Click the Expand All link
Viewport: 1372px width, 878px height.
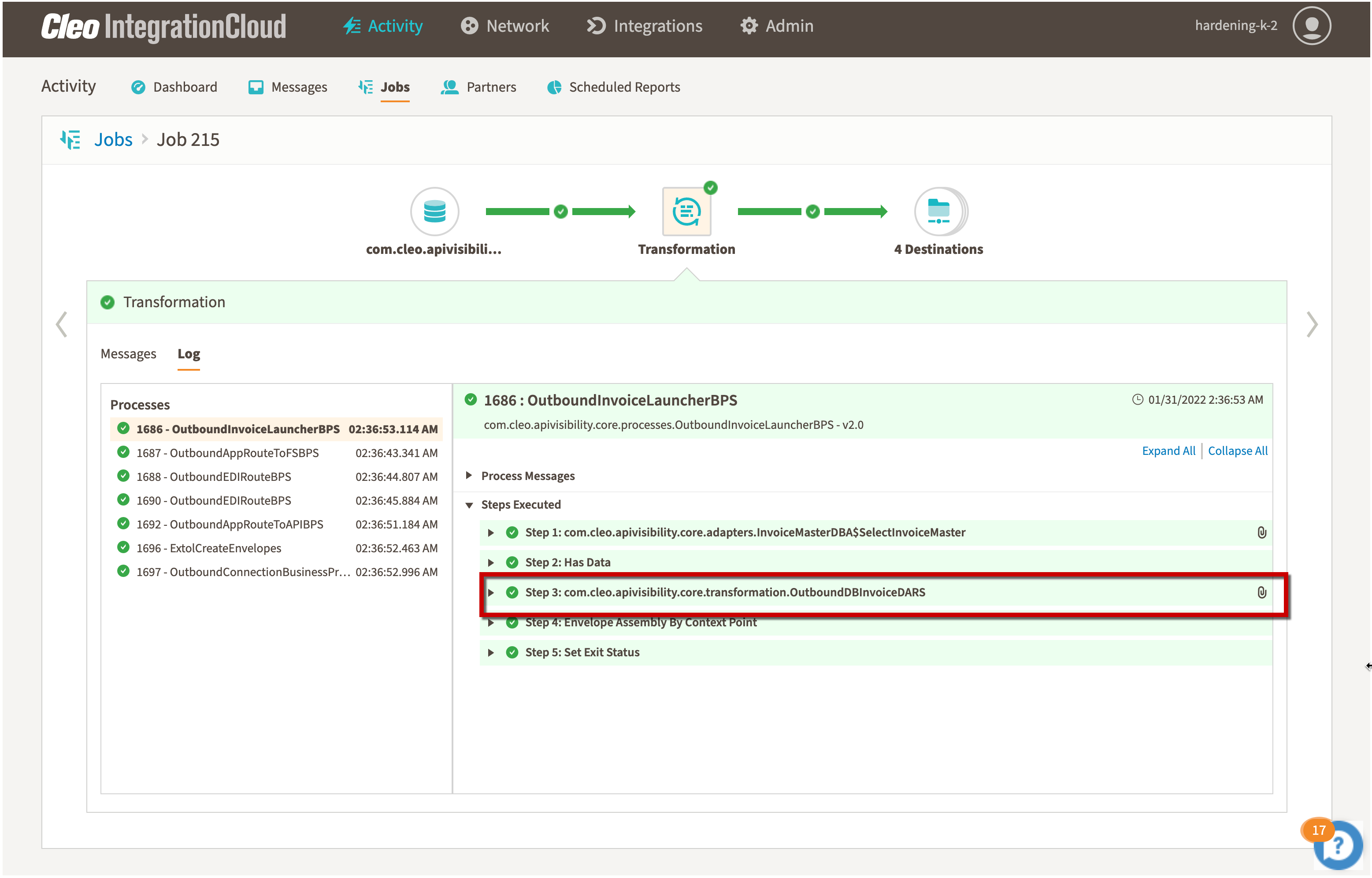click(x=1168, y=451)
